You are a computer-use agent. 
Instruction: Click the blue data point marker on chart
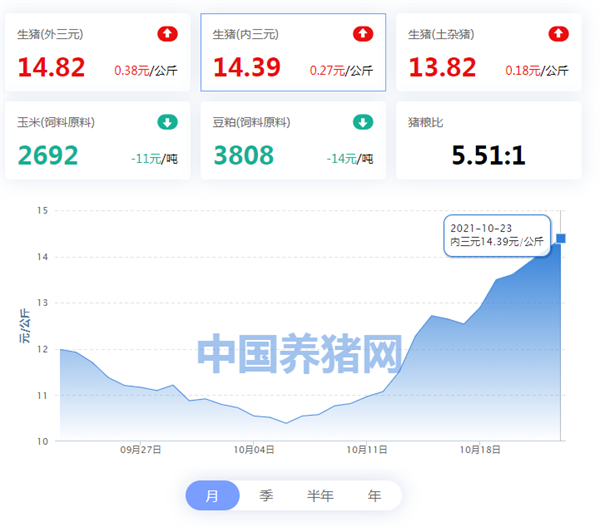[x=561, y=238]
